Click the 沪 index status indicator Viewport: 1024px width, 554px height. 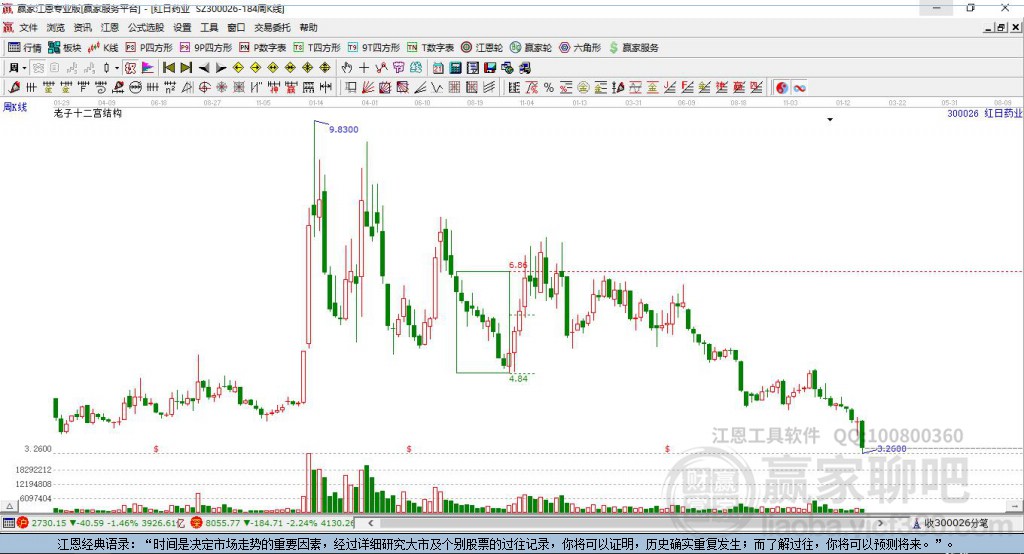22,523
